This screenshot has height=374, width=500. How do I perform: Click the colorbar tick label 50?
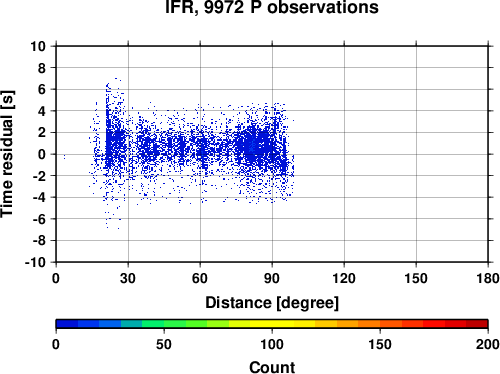tap(164, 344)
